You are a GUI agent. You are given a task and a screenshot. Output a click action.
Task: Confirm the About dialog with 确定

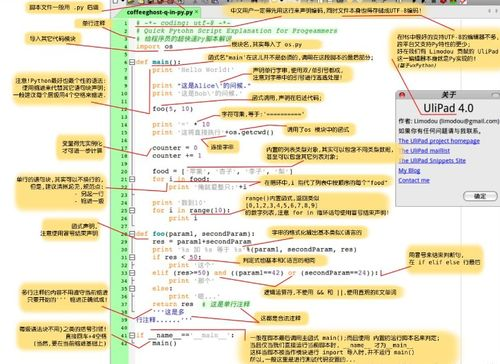click(x=479, y=196)
